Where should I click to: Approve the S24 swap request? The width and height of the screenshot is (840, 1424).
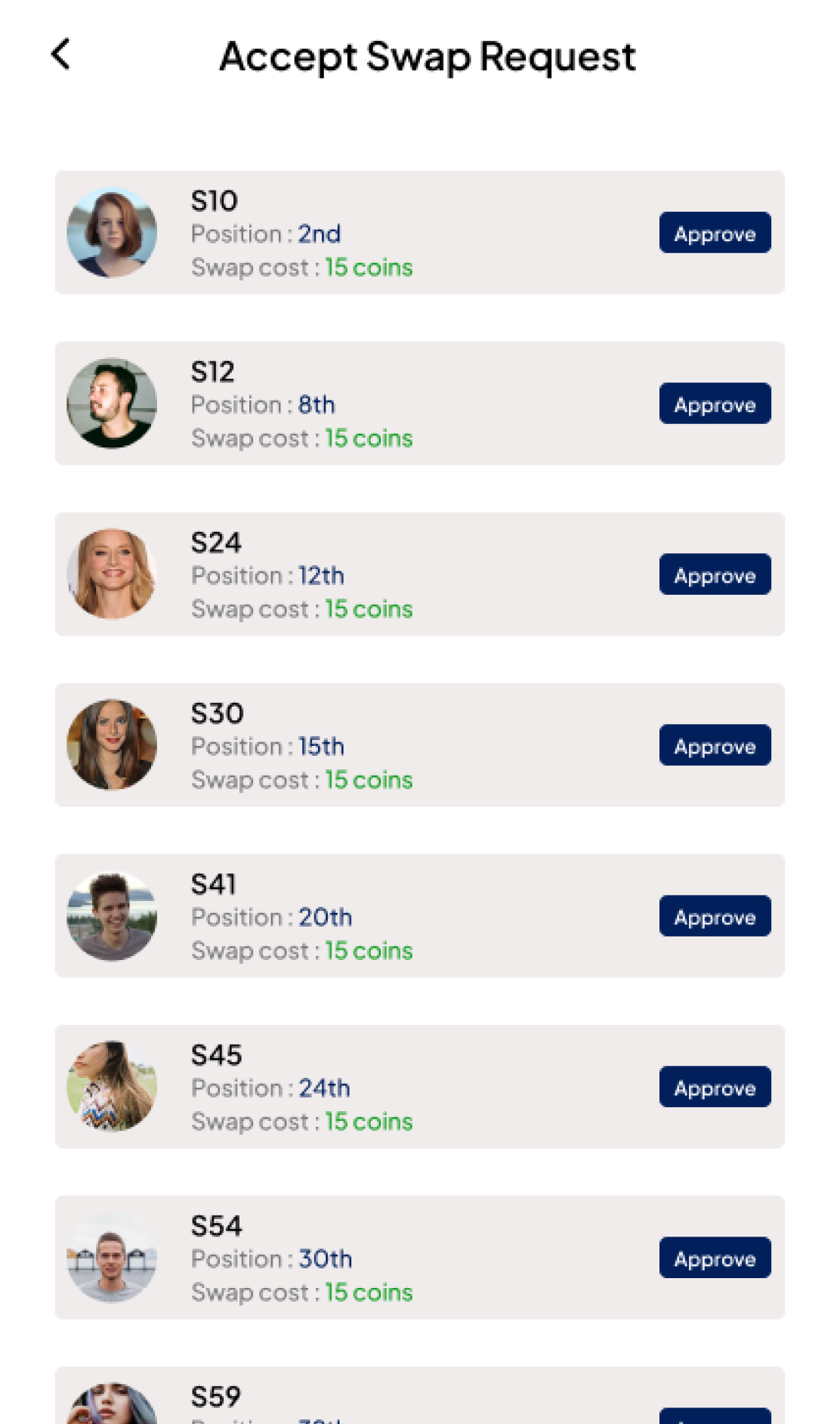tap(714, 574)
